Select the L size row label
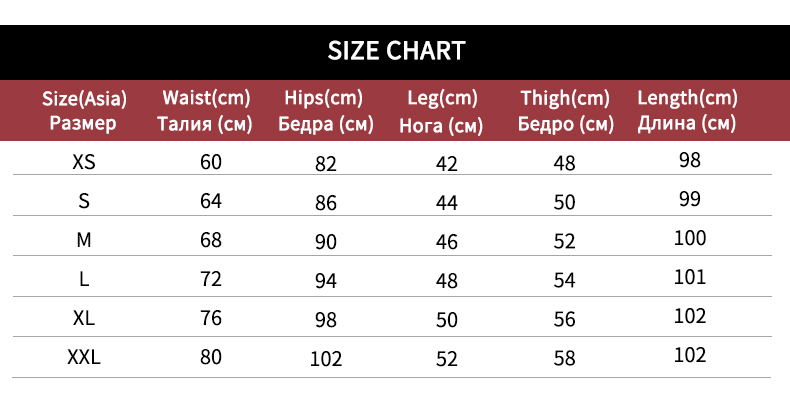 tap(84, 279)
